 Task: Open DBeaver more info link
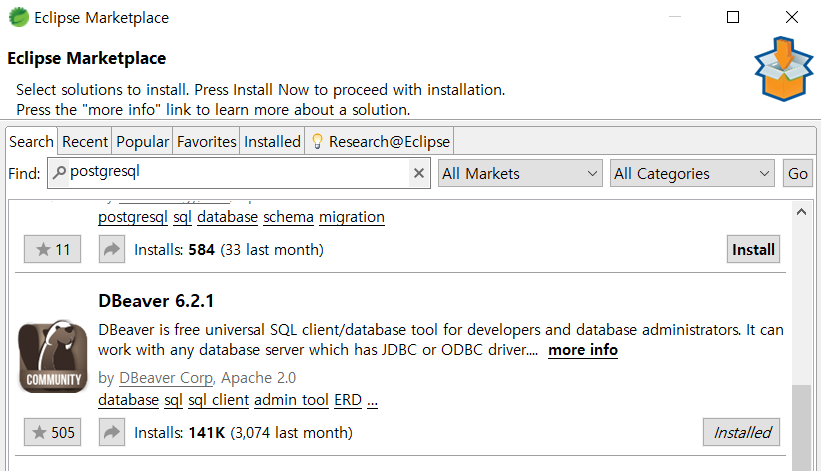pos(583,350)
